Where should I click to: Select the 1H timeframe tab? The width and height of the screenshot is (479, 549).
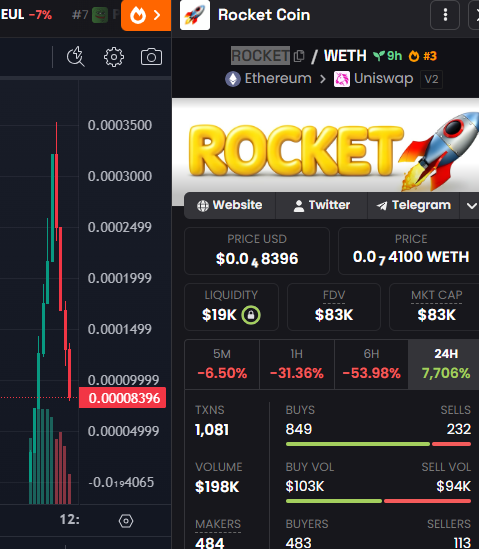(x=297, y=364)
